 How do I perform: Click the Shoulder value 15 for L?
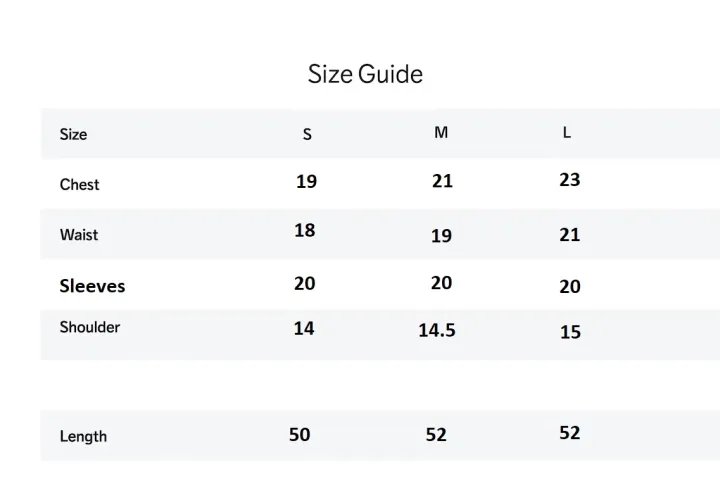pyautogui.click(x=570, y=332)
